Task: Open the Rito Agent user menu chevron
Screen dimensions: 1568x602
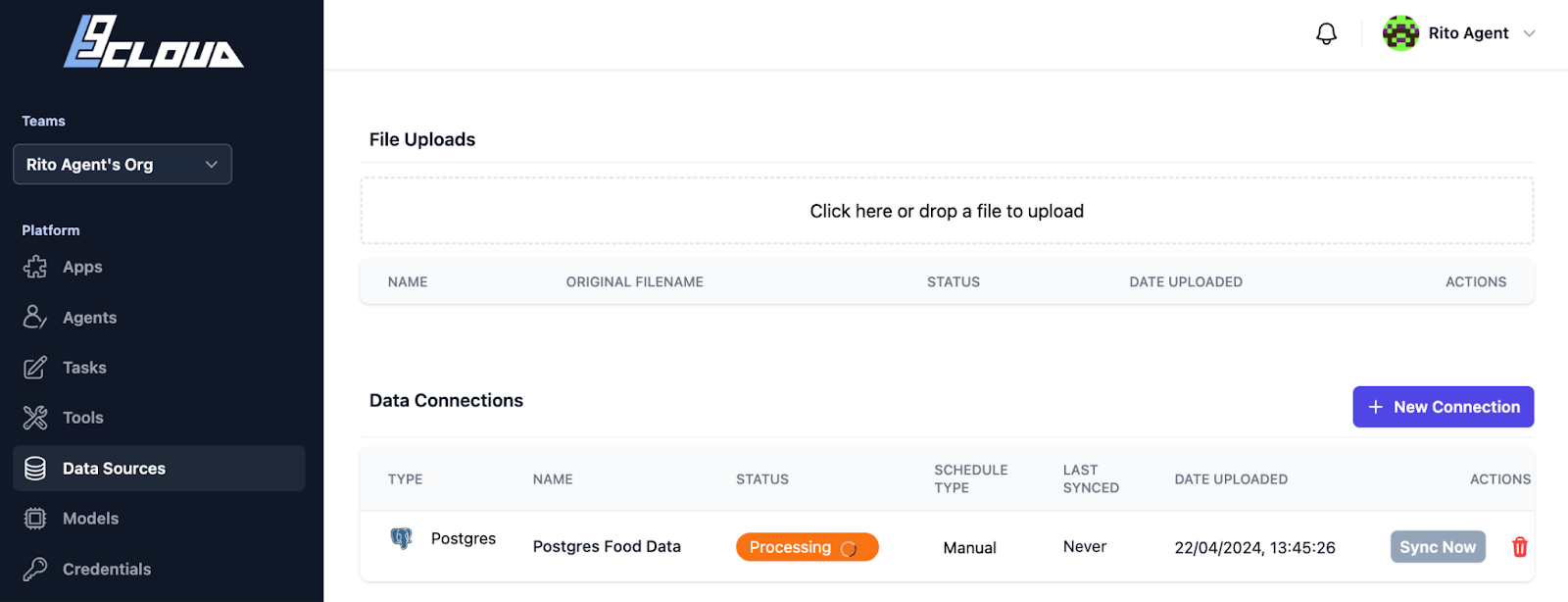Action: pos(1529,33)
